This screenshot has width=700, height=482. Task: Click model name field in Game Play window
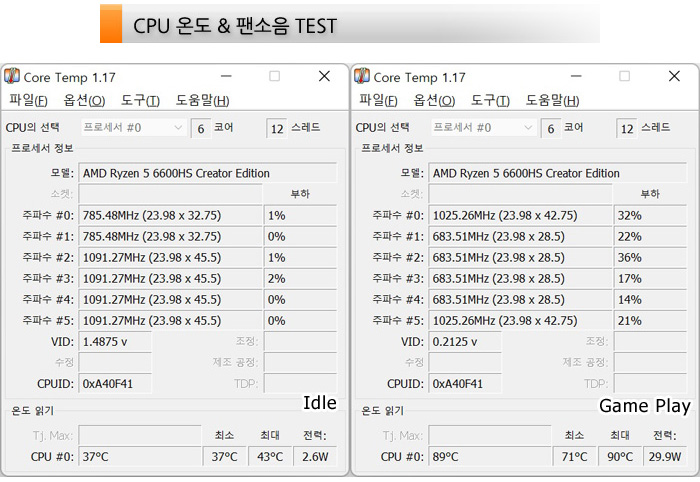(558, 173)
